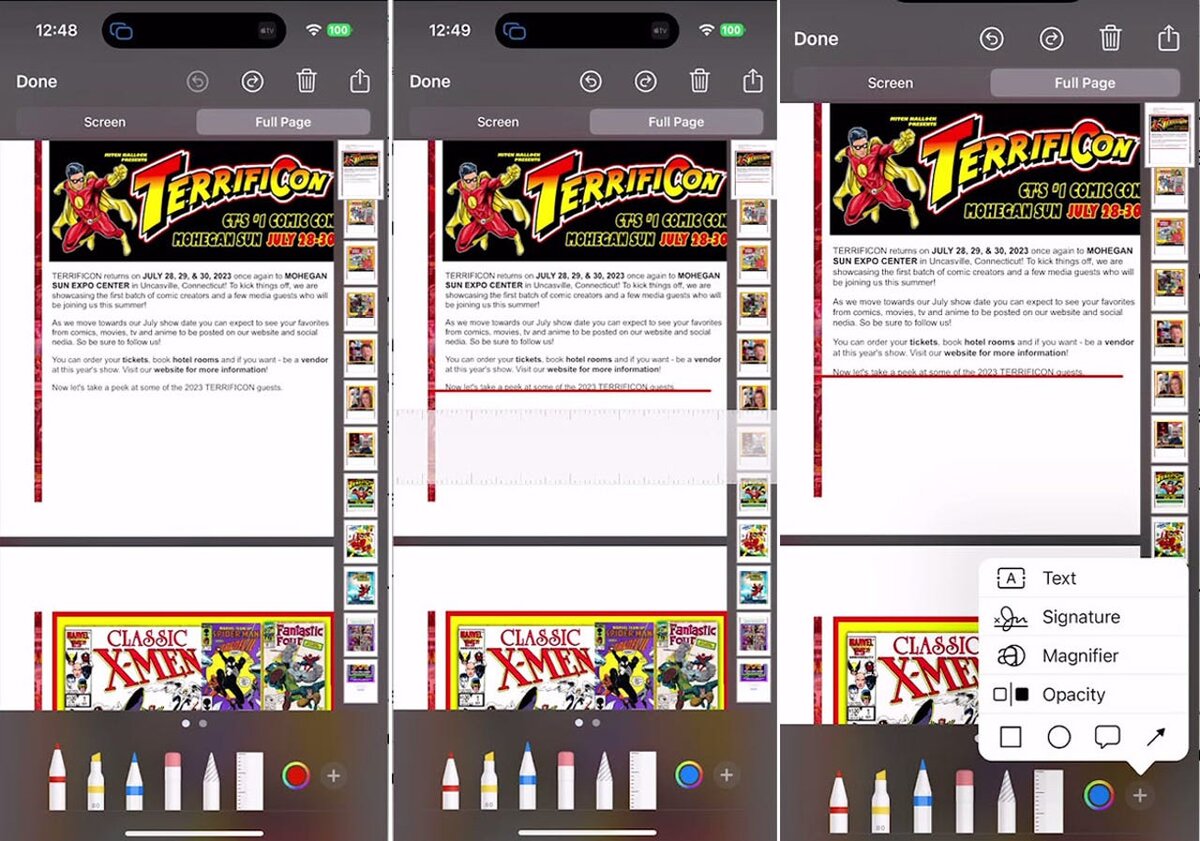
Task: Redo arrow in the middle phone toolbar
Action: (x=646, y=82)
